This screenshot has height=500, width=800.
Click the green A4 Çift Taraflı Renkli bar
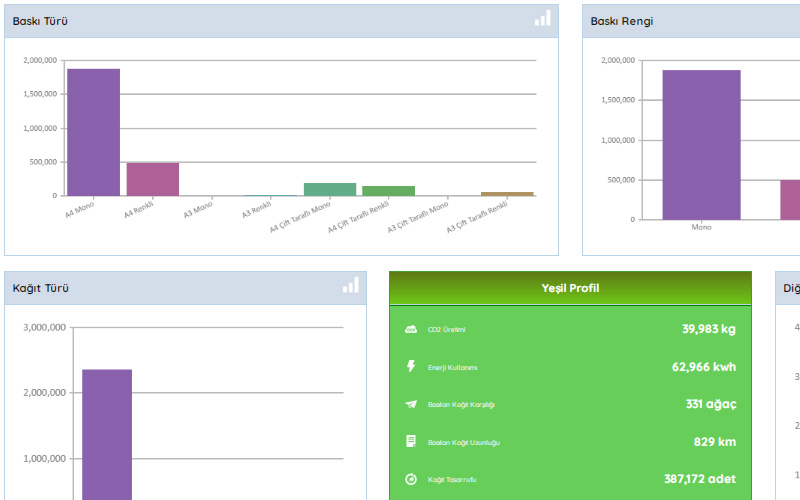tap(388, 190)
